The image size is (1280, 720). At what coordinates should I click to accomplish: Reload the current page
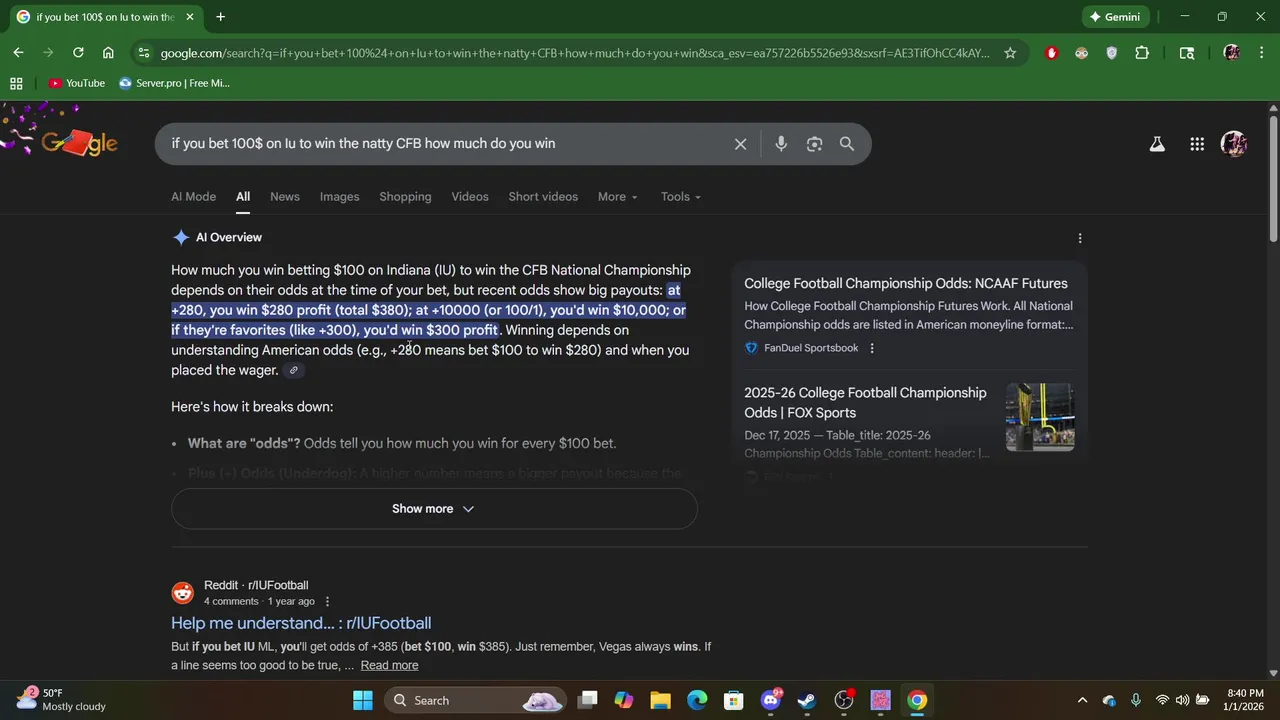[78, 53]
